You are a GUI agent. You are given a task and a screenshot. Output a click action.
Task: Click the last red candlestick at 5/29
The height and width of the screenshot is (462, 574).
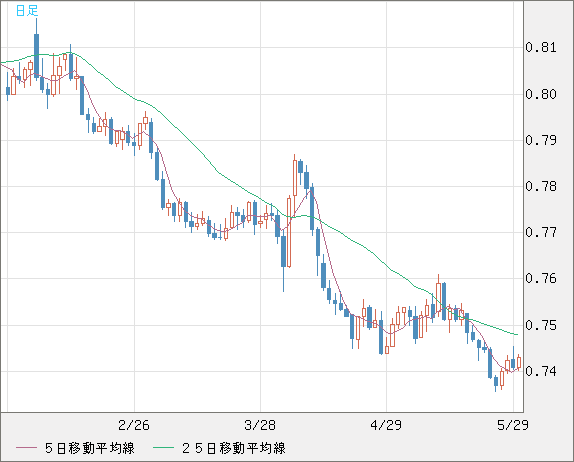click(x=519, y=362)
